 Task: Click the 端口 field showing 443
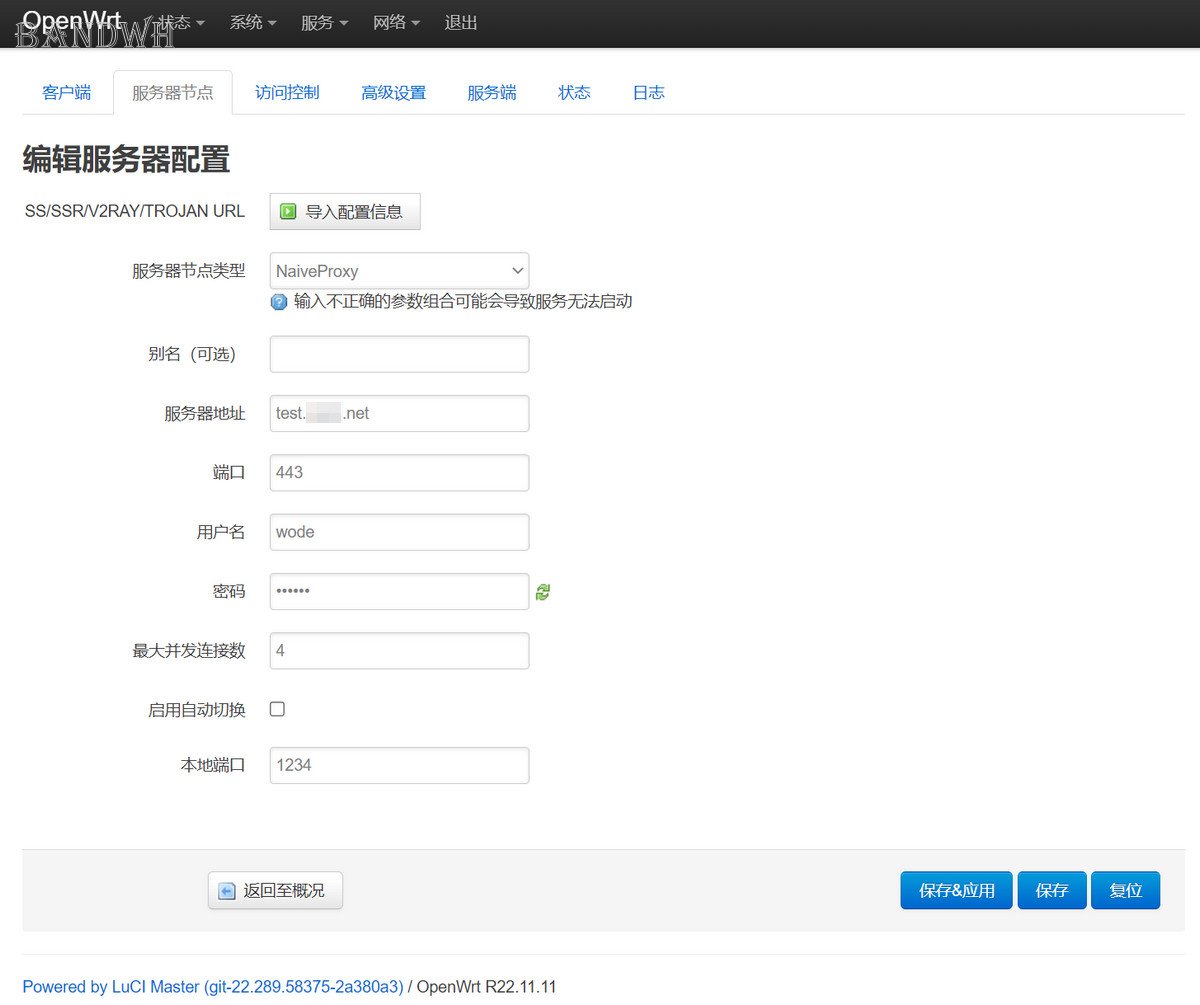pos(399,473)
